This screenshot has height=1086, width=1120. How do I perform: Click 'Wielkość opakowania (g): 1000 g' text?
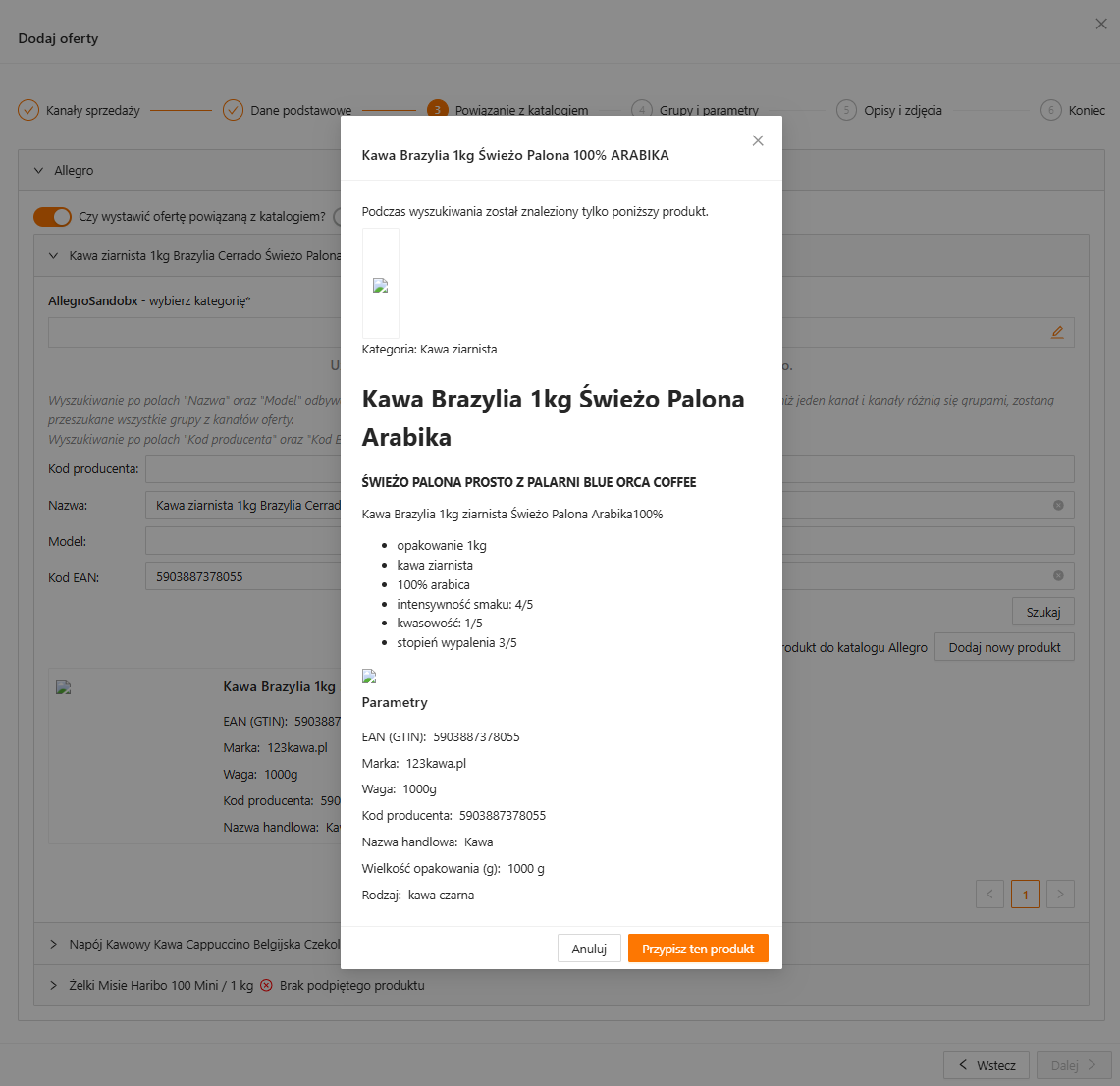tap(453, 869)
